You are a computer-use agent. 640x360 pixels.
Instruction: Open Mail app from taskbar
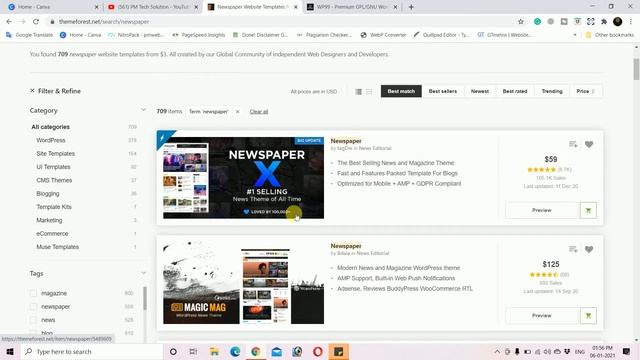276,351
